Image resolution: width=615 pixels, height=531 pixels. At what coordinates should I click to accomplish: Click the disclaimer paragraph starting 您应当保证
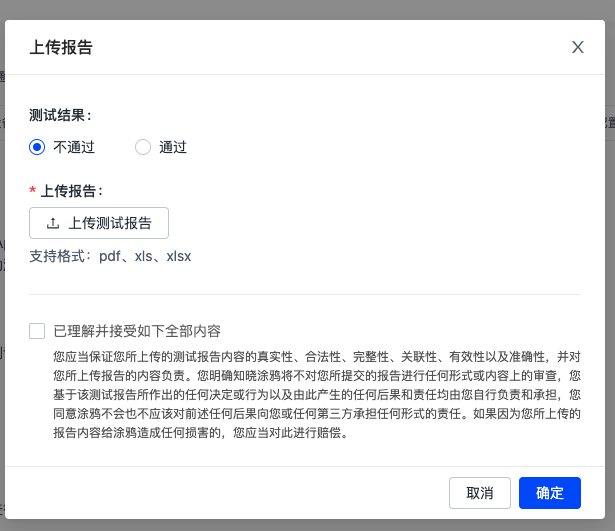pos(317,395)
